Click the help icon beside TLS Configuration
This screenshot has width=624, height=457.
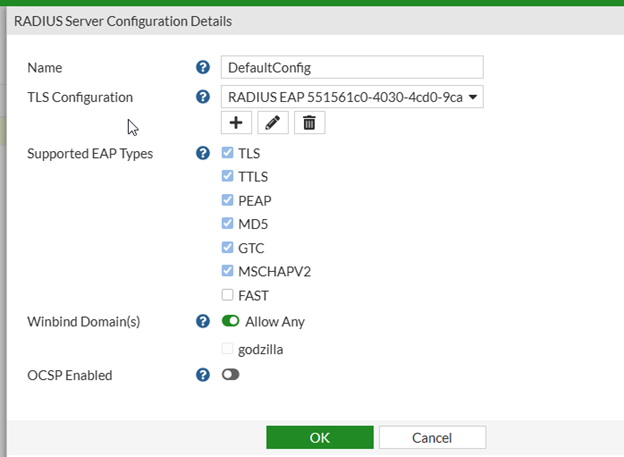[x=203, y=97]
